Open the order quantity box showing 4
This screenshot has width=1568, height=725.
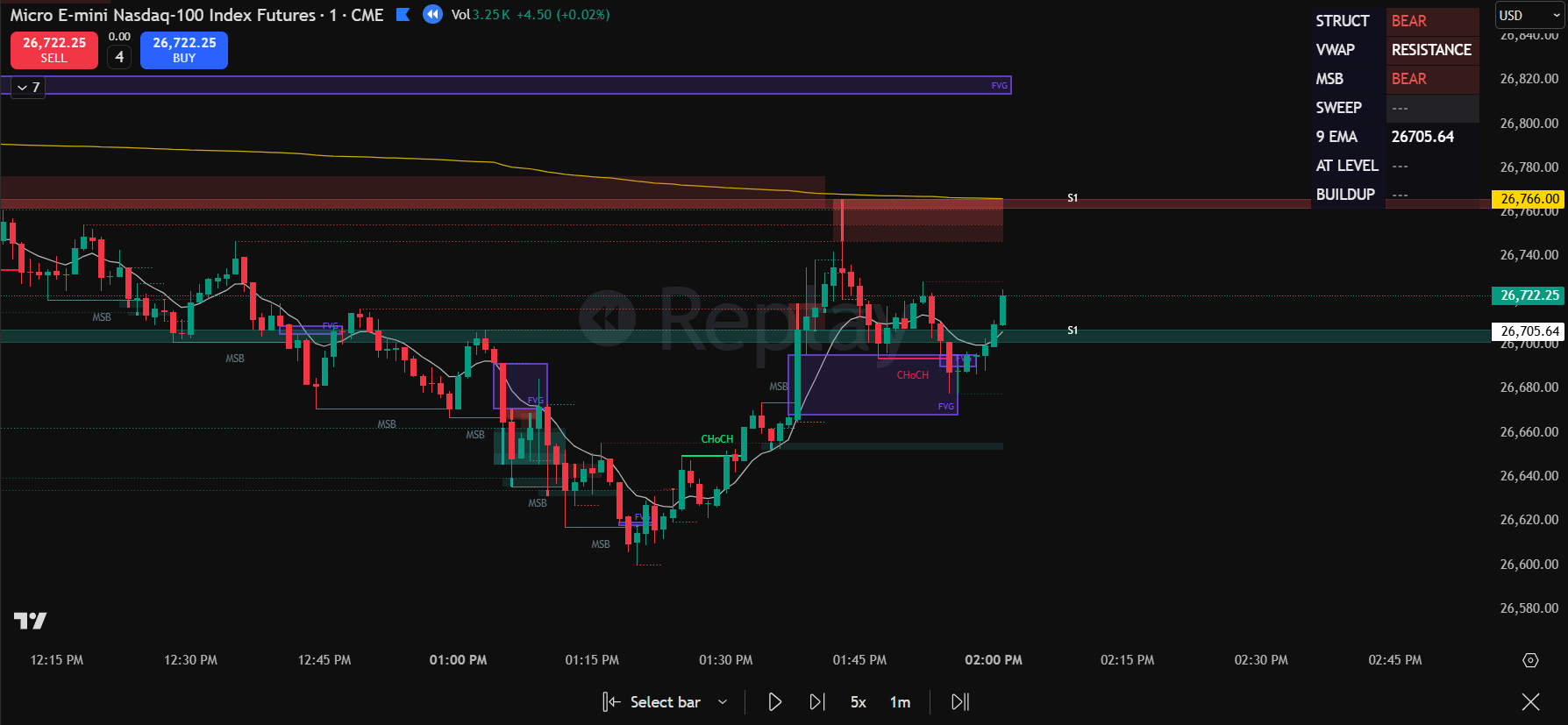tap(119, 57)
